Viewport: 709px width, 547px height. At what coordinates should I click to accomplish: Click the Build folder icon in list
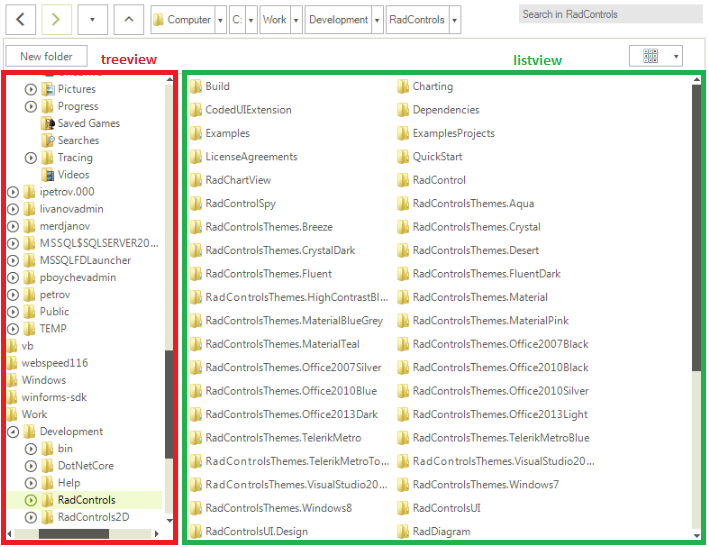pos(196,86)
